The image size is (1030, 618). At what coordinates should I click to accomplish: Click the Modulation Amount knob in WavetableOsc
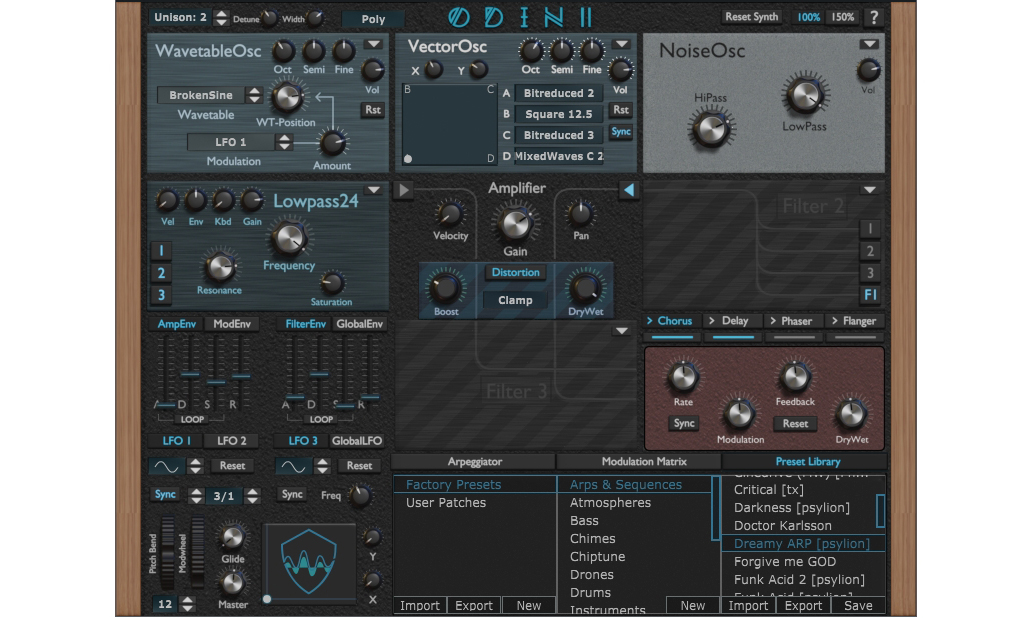332,143
